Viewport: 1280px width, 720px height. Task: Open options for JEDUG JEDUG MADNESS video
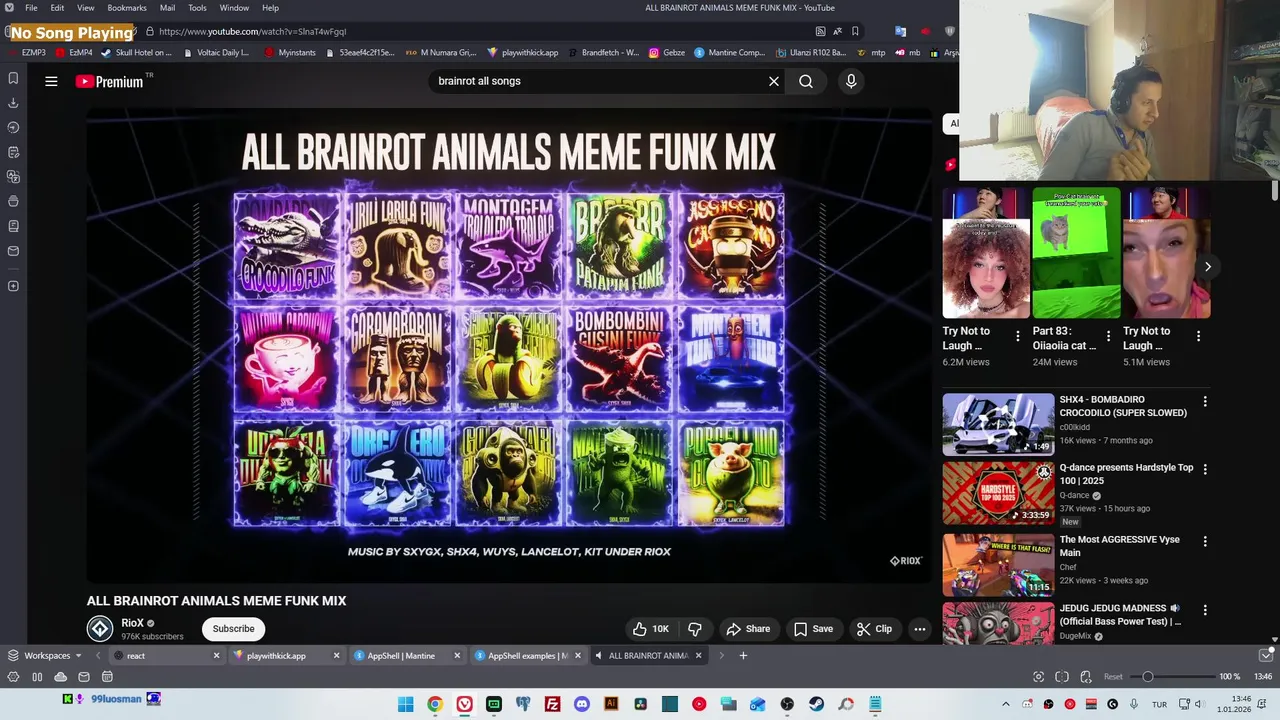point(1205,609)
